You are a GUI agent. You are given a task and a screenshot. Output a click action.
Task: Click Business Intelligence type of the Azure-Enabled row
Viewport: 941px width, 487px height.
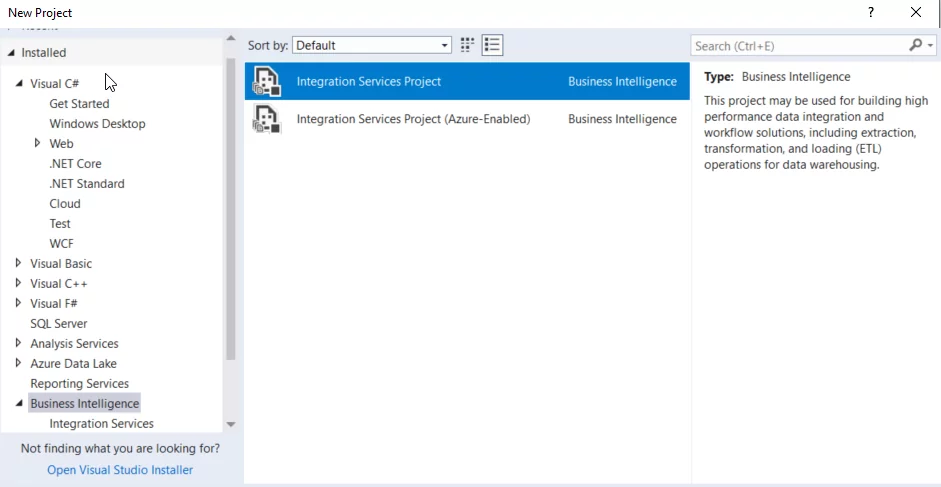point(622,119)
